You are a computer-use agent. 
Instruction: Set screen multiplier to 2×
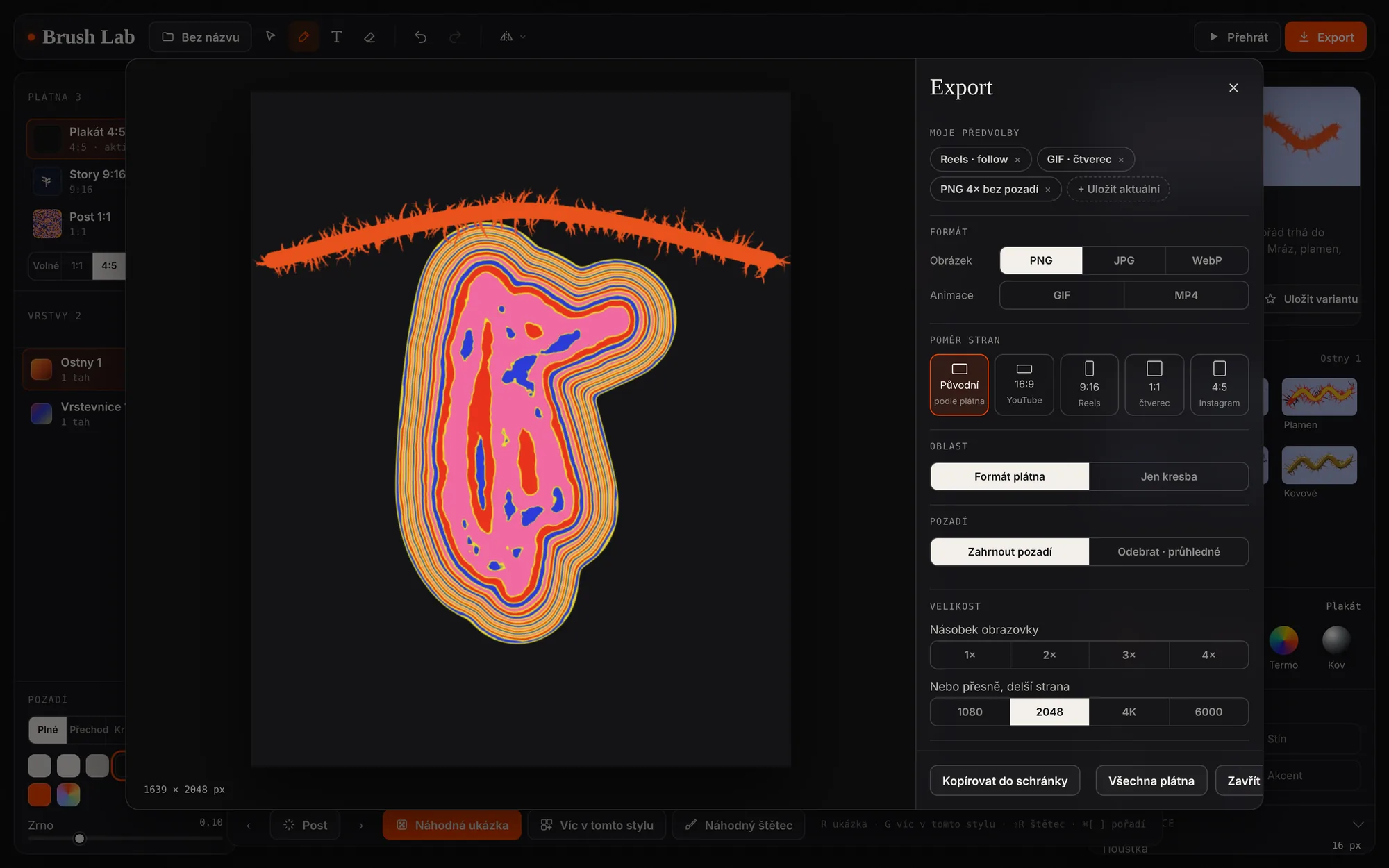click(x=1049, y=655)
